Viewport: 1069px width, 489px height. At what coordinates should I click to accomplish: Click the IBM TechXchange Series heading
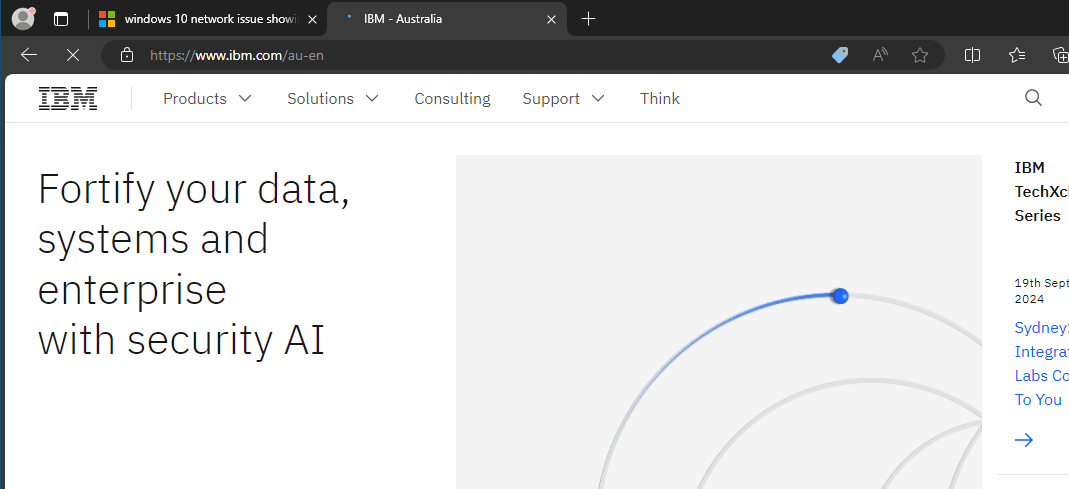[x=1041, y=192]
